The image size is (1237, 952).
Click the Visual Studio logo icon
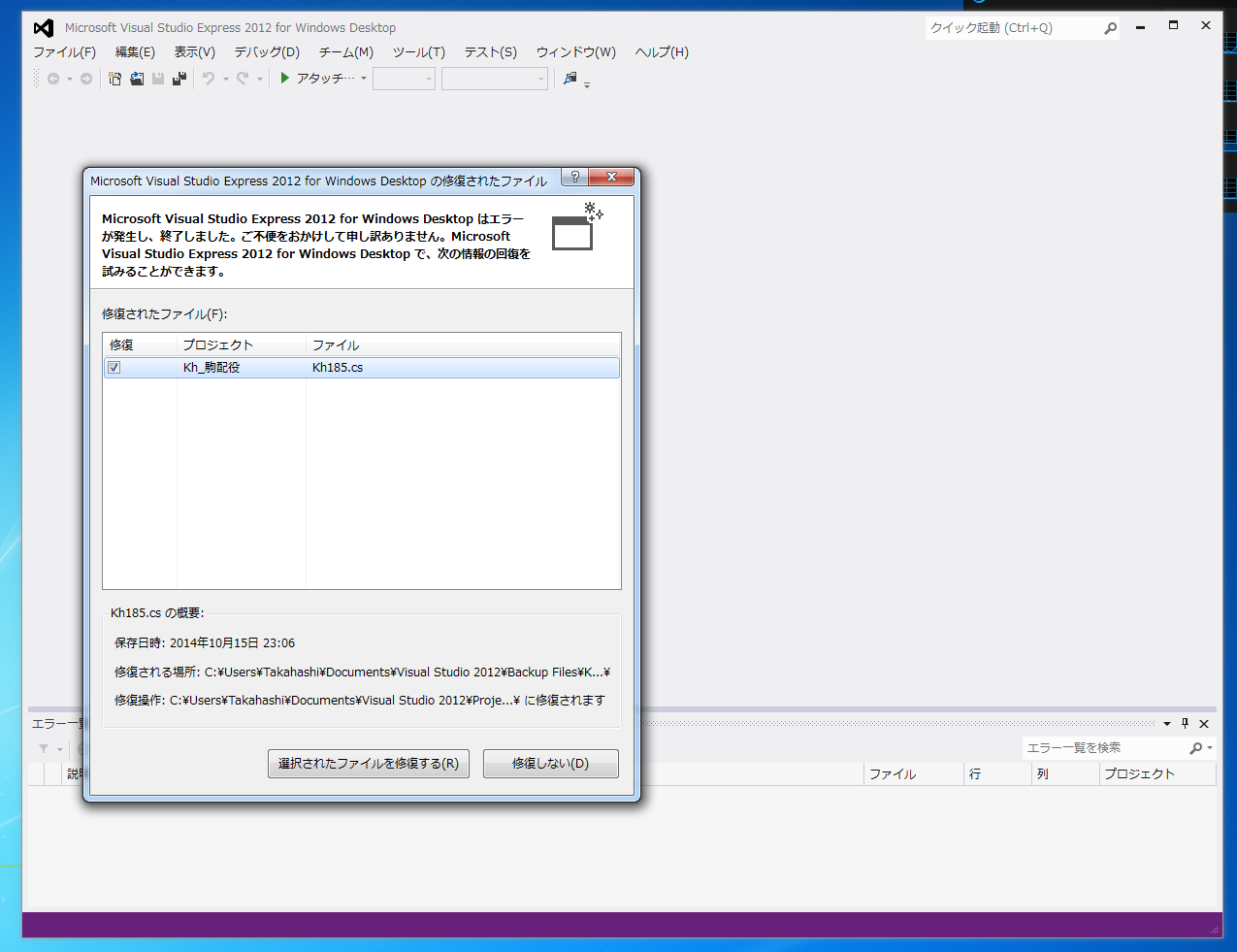tap(44, 28)
